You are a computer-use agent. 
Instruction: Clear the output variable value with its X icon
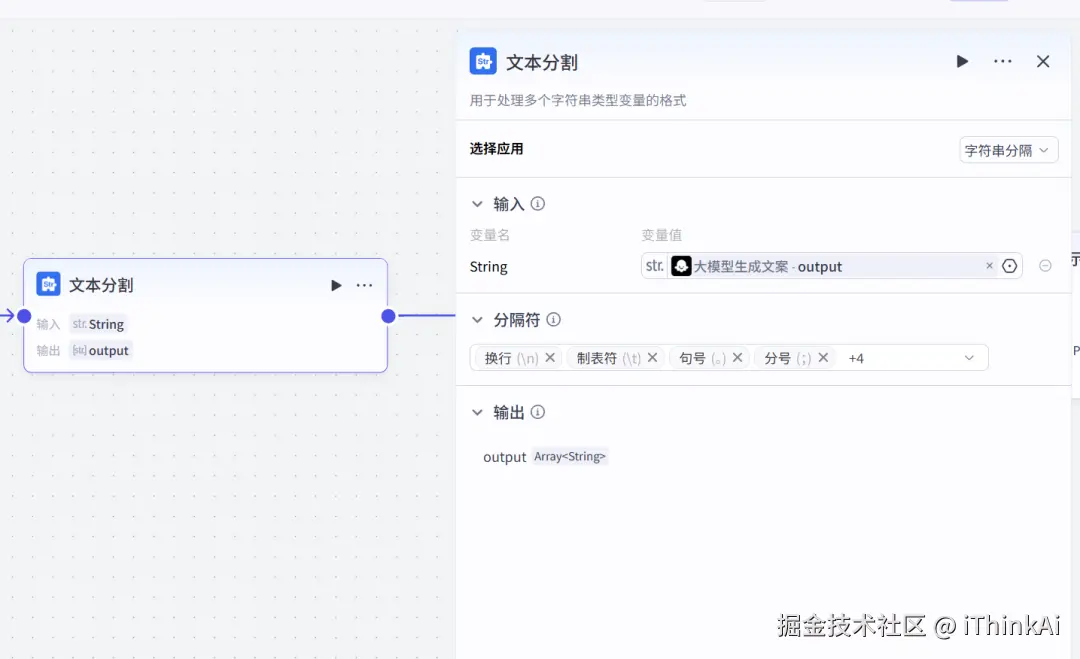click(989, 266)
